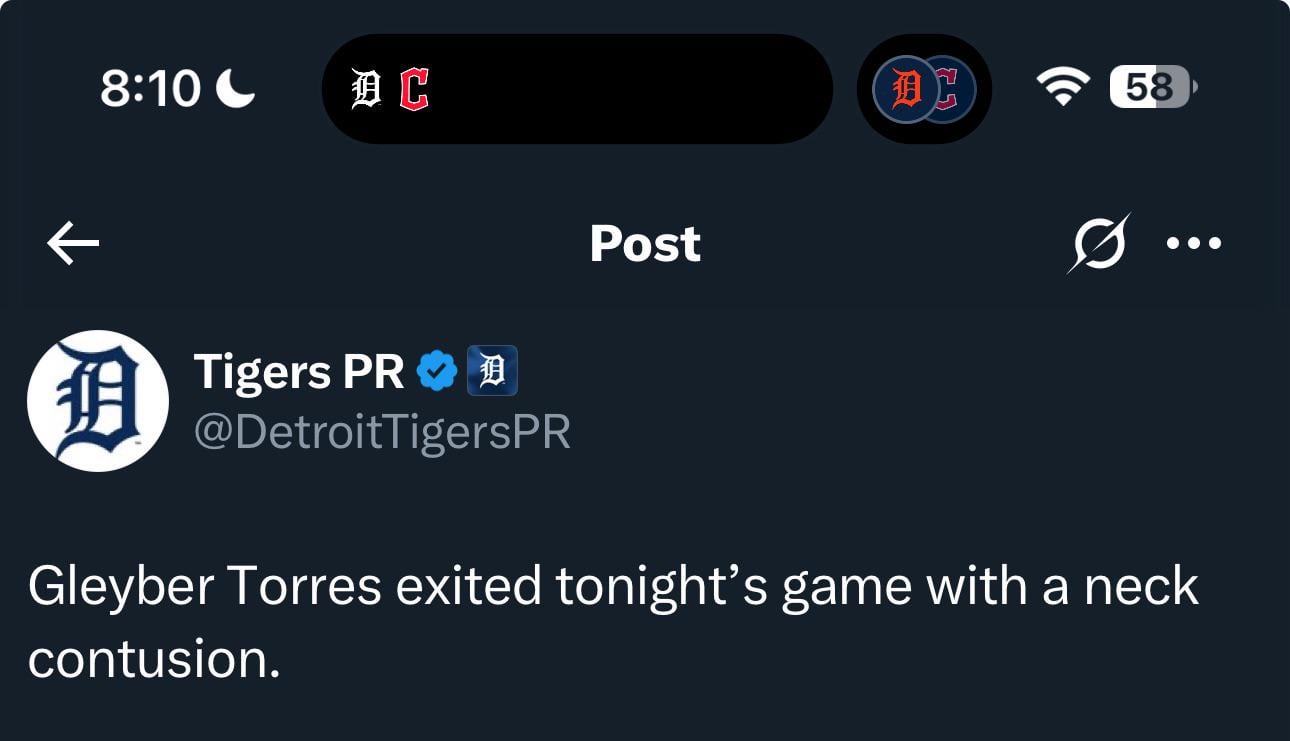Tap the 8:10 clock in status bar

click(150, 88)
